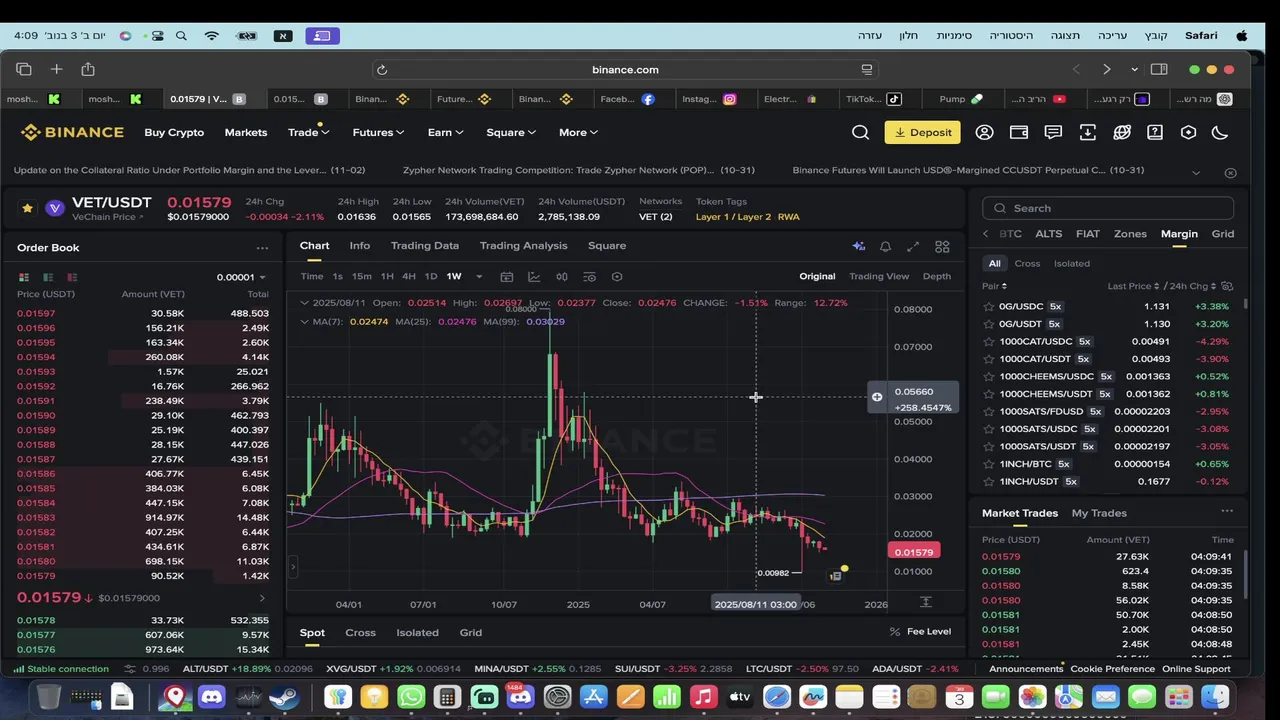Select the Zones market tab
Viewport: 1280px width, 720px height.
(1130, 234)
